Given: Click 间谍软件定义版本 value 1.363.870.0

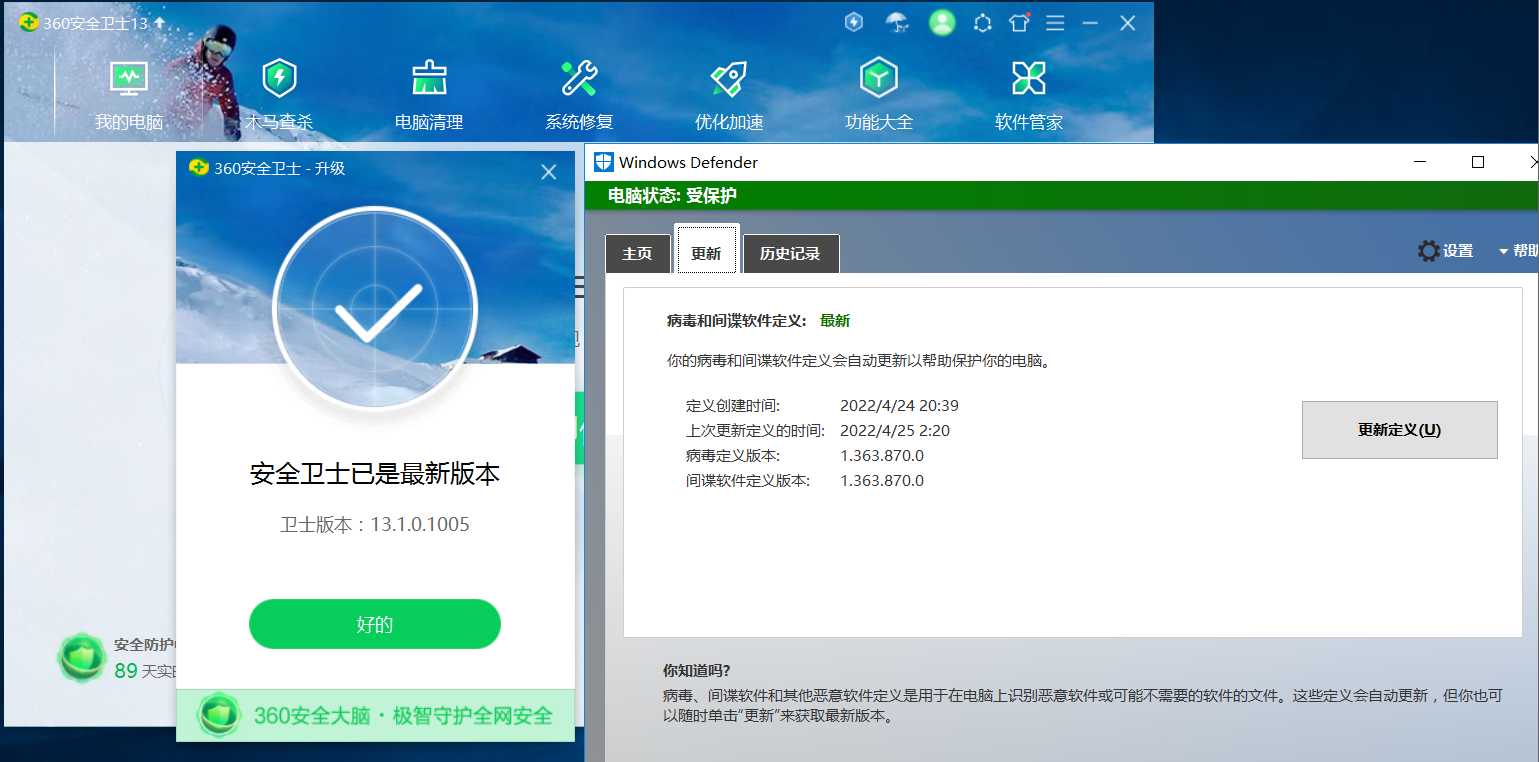Looking at the screenshot, I should click(882, 480).
